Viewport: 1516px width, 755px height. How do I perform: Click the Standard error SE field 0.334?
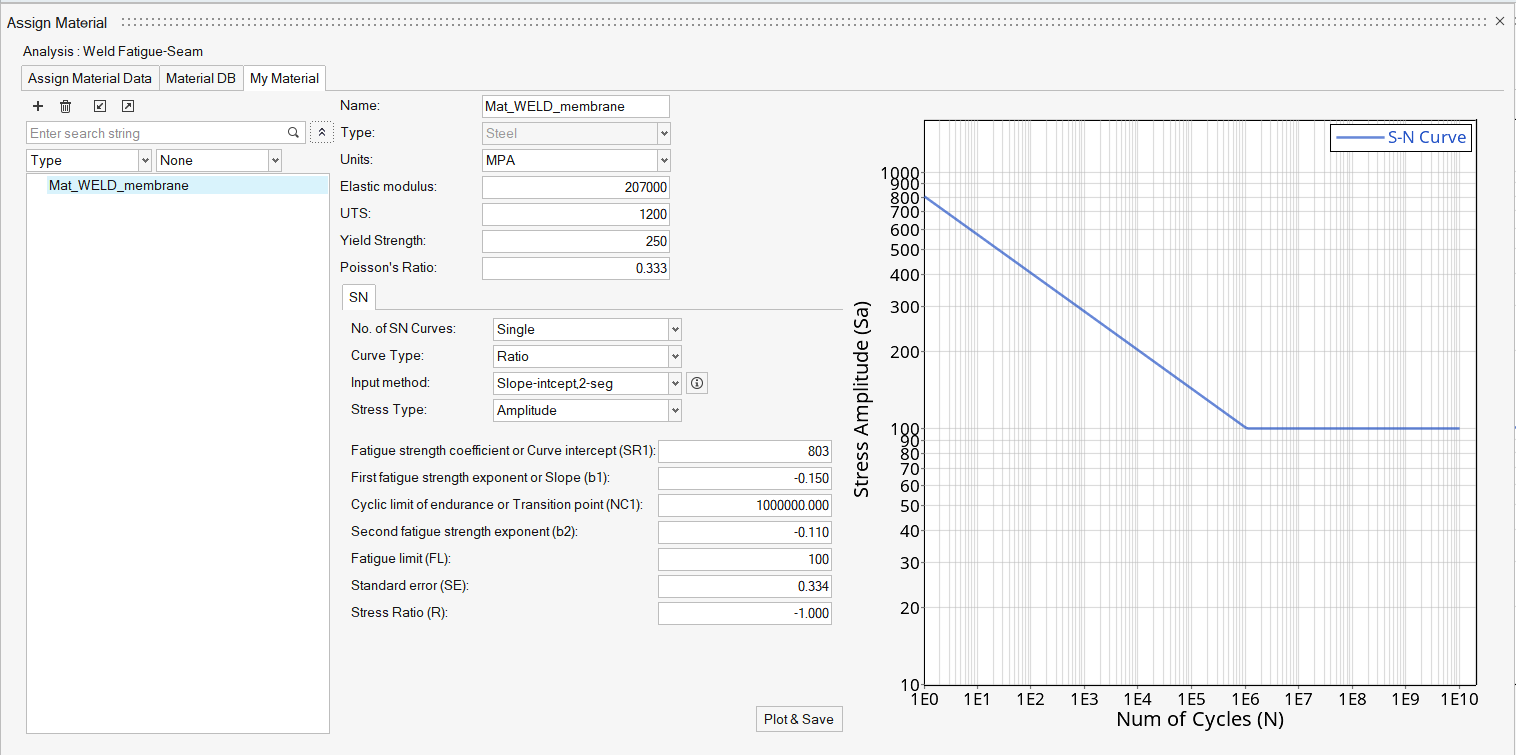tap(745, 586)
